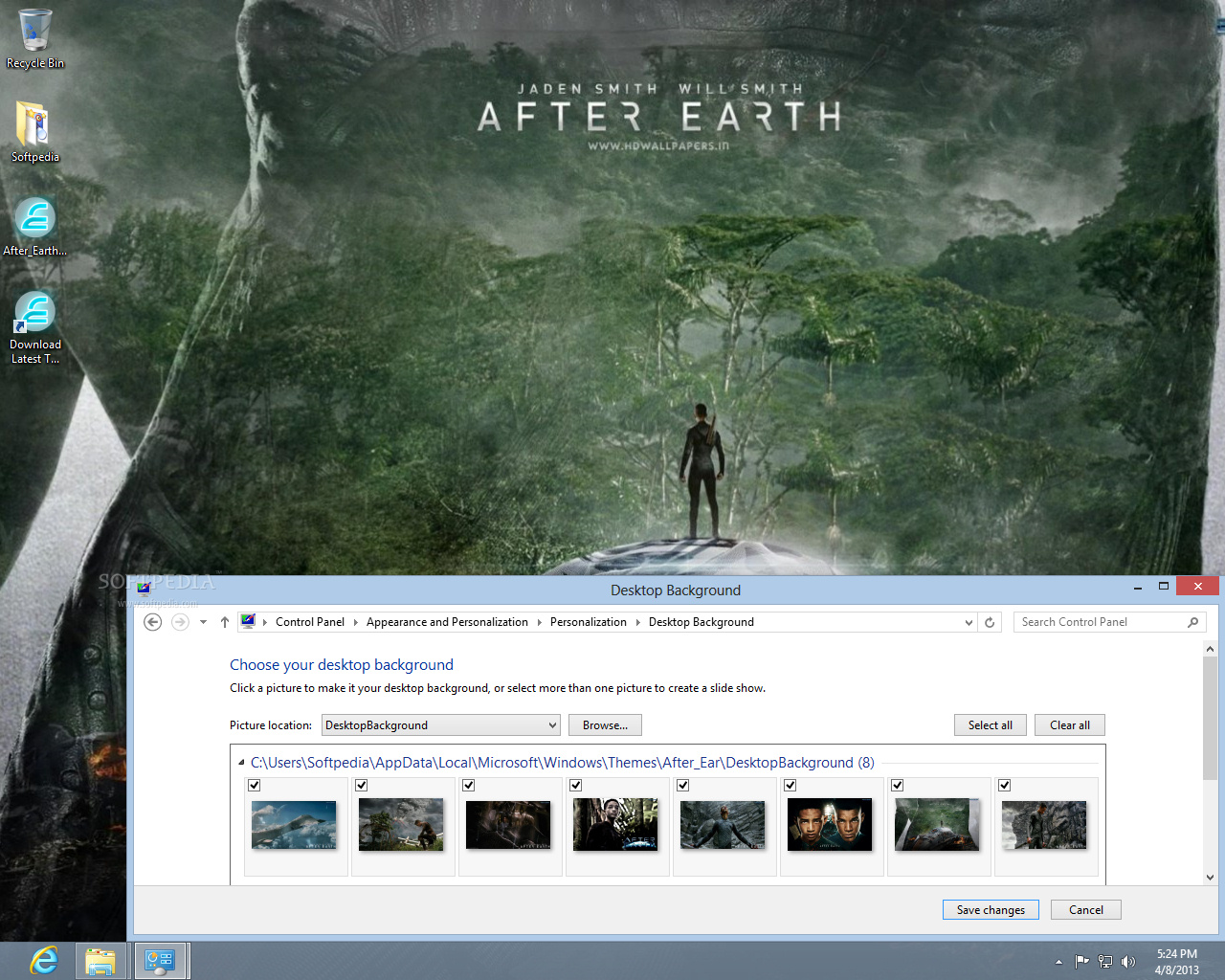The height and width of the screenshot is (980, 1225).
Task: Launch Internet Explorer from the taskbar
Action: [x=44, y=961]
